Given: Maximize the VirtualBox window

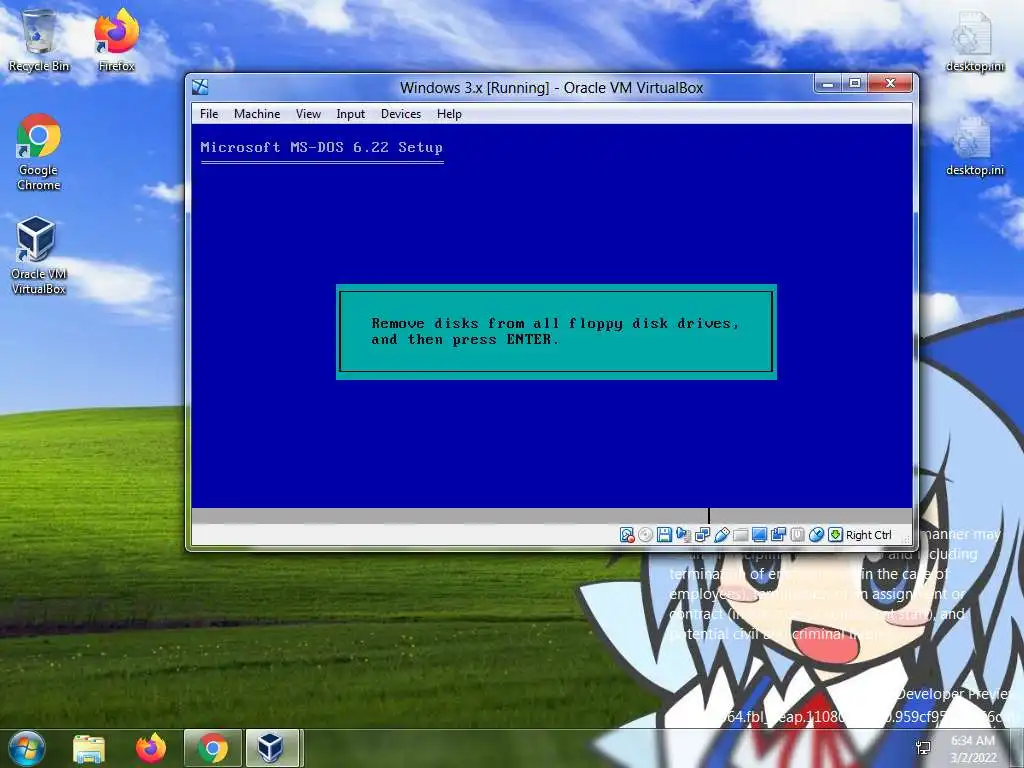Looking at the screenshot, I should [x=854, y=84].
